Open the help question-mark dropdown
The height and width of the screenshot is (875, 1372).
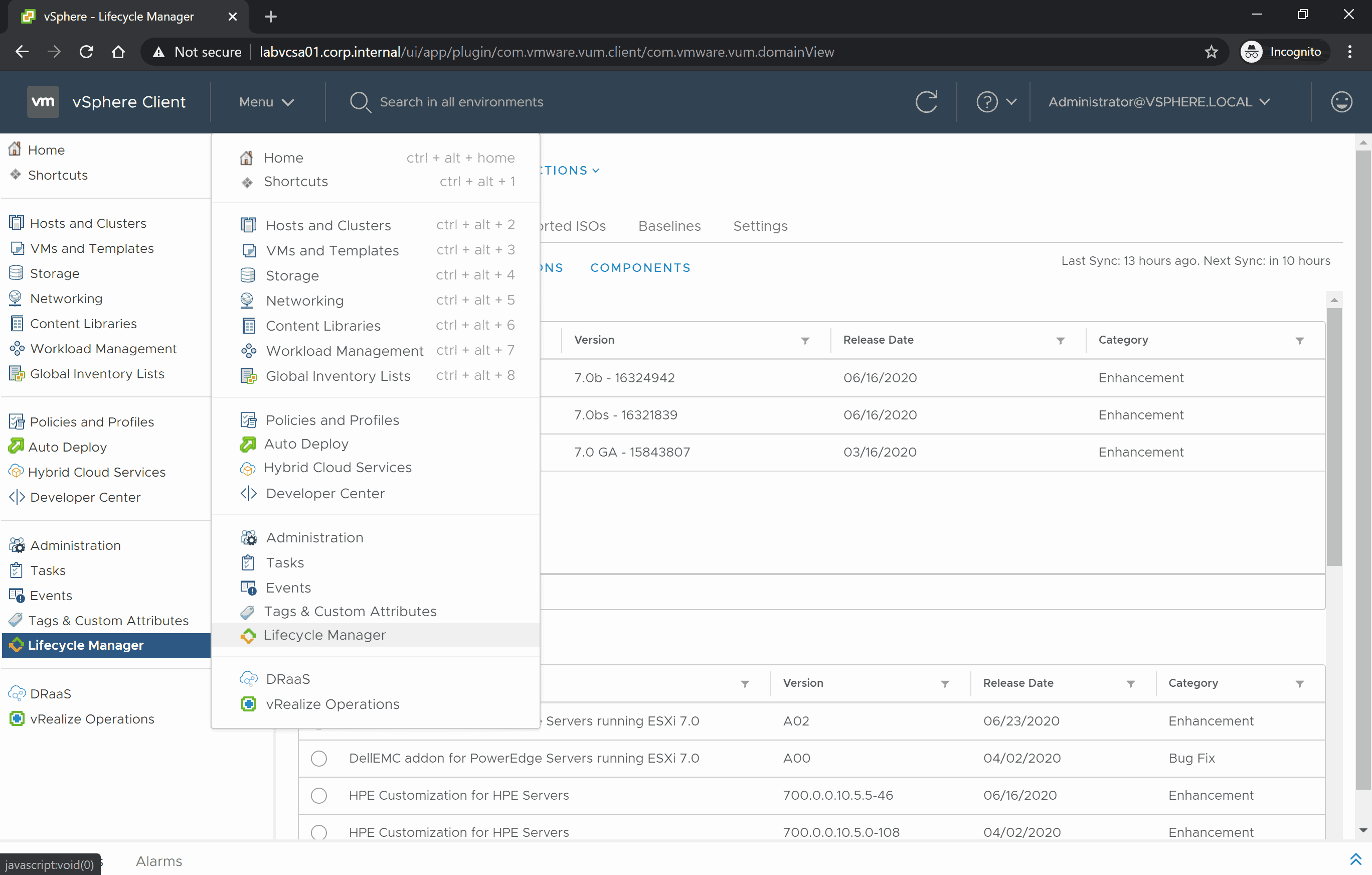[996, 102]
